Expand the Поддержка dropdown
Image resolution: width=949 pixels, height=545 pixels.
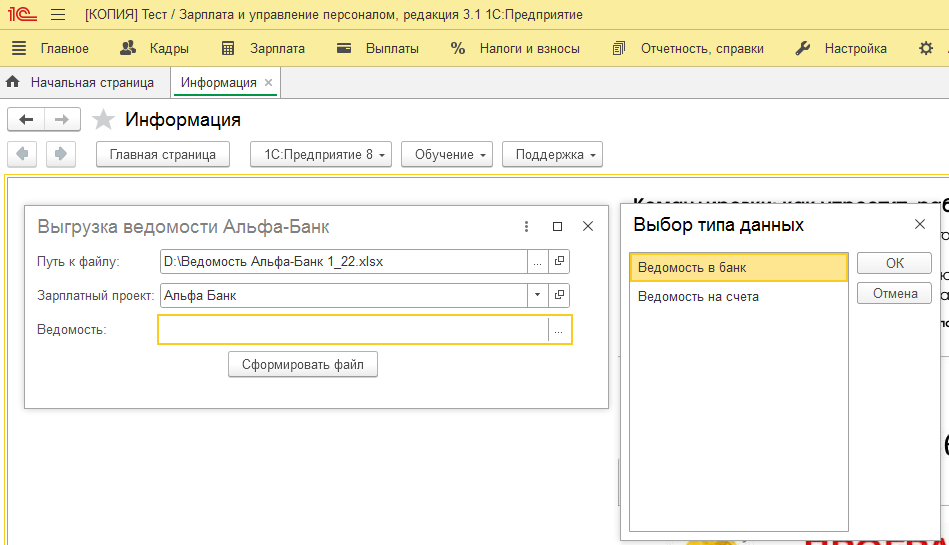pyautogui.click(x=553, y=154)
